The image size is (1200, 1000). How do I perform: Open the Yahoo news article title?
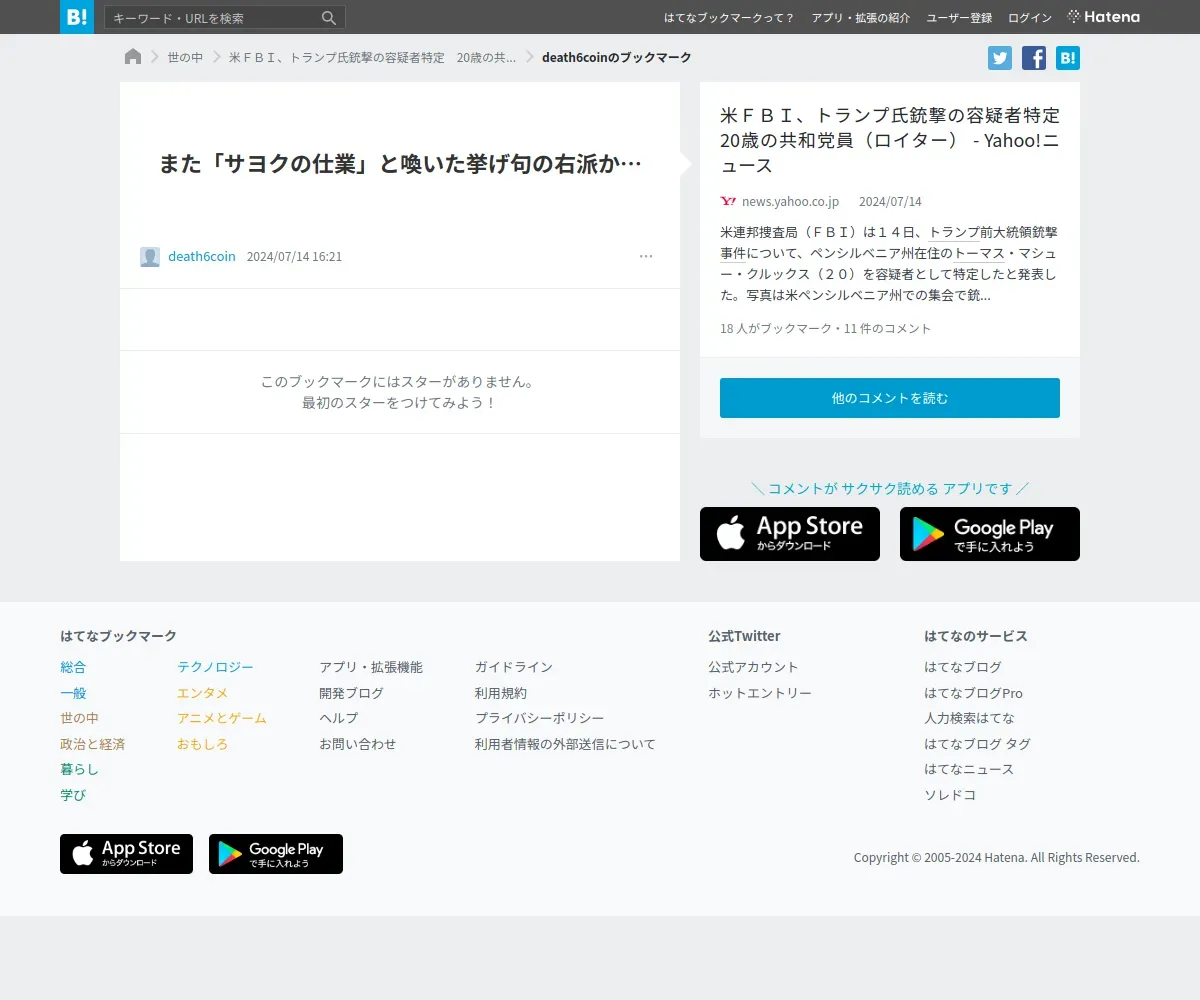(x=890, y=140)
